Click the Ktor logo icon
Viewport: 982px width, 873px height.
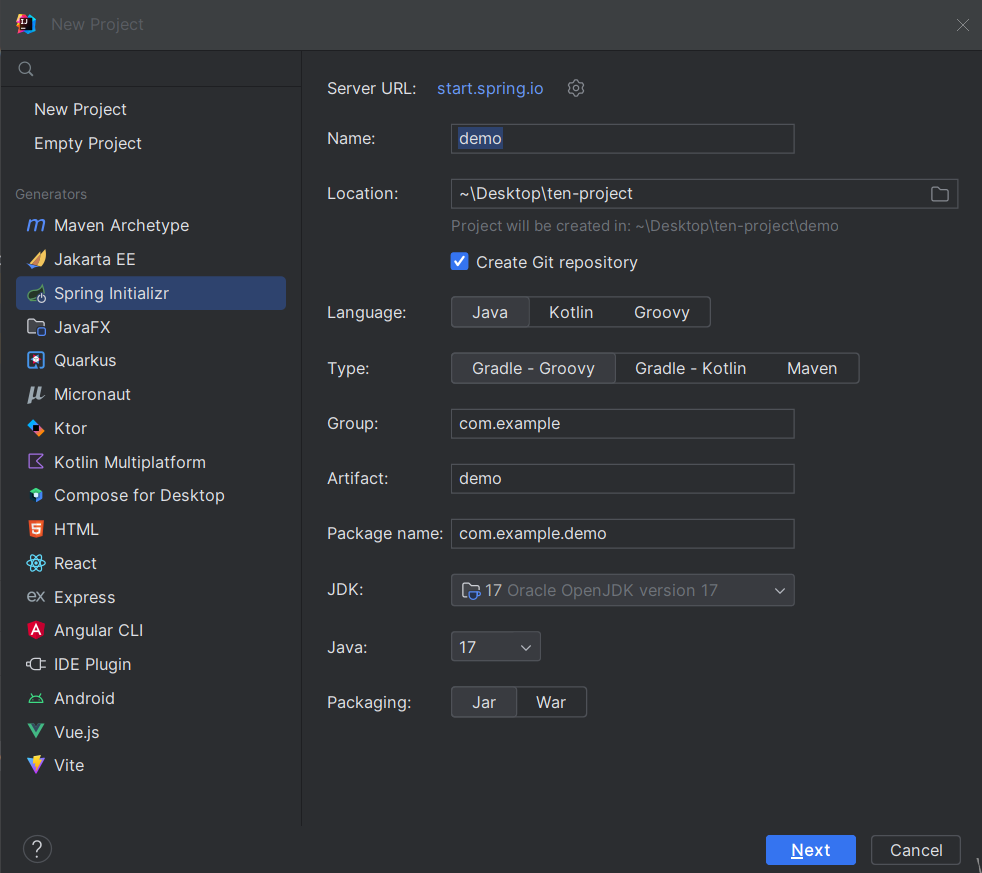(36, 428)
